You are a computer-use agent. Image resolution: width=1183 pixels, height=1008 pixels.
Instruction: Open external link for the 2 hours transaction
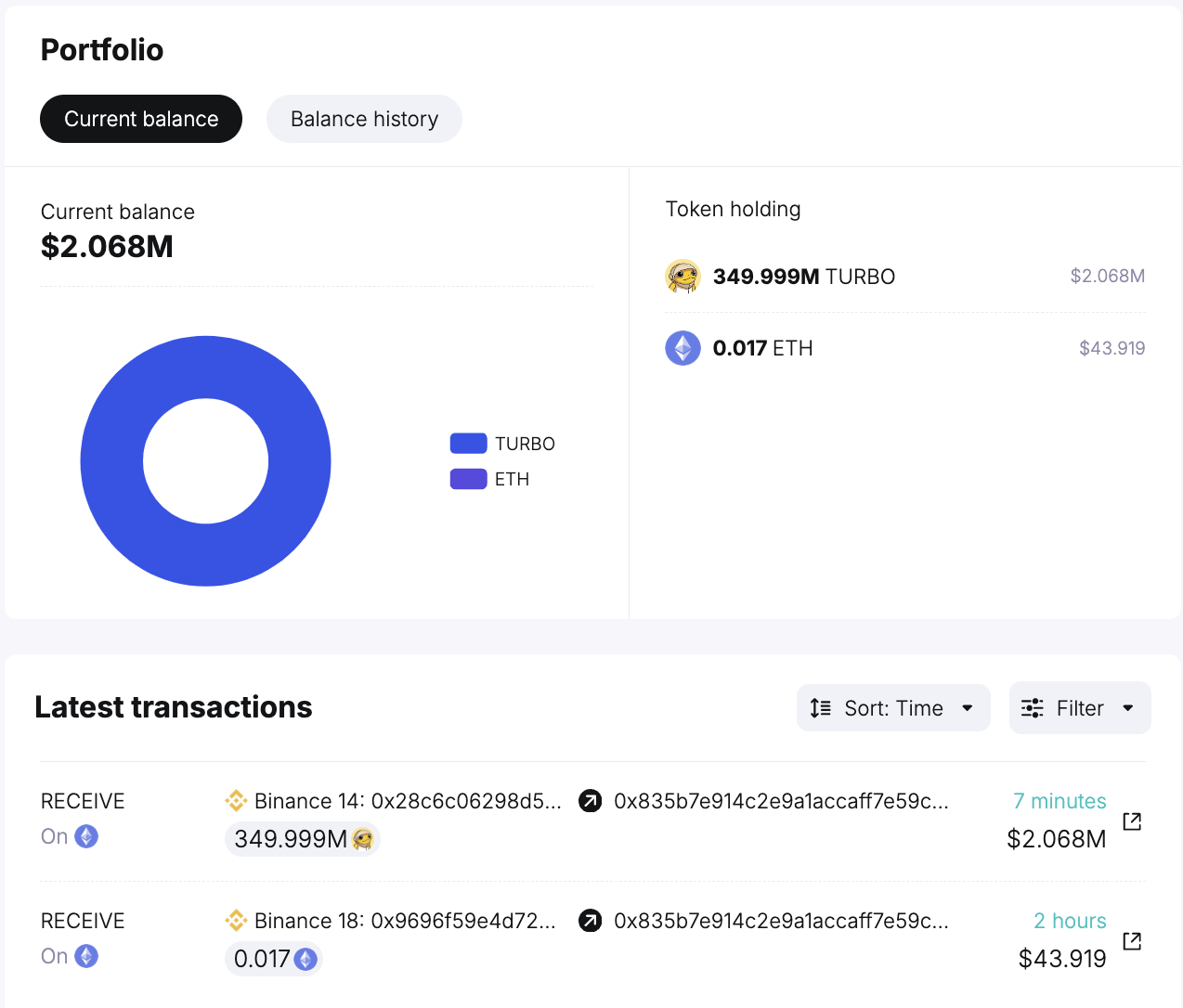coord(1132,940)
